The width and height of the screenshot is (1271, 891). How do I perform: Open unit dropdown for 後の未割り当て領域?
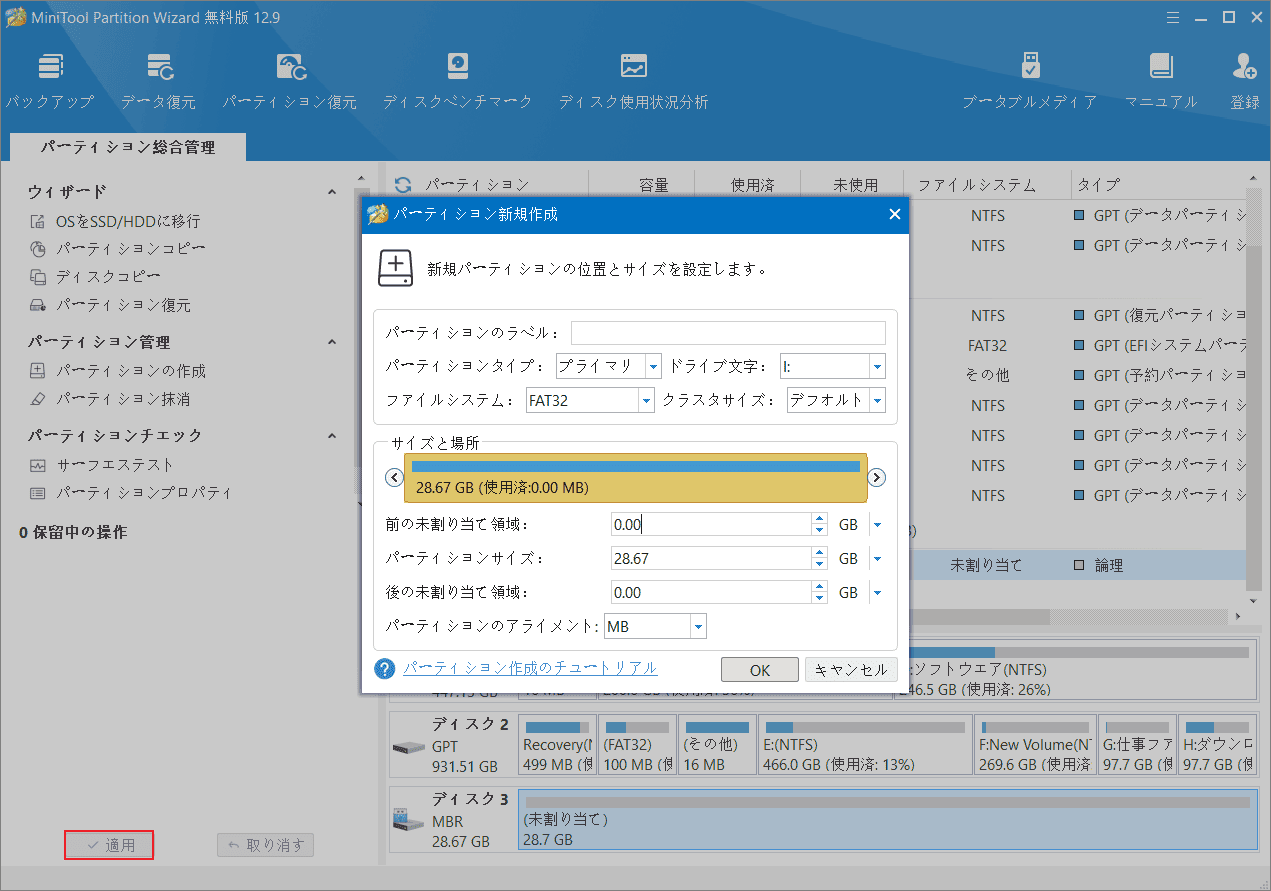pyautogui.click(x=877, y=593)
